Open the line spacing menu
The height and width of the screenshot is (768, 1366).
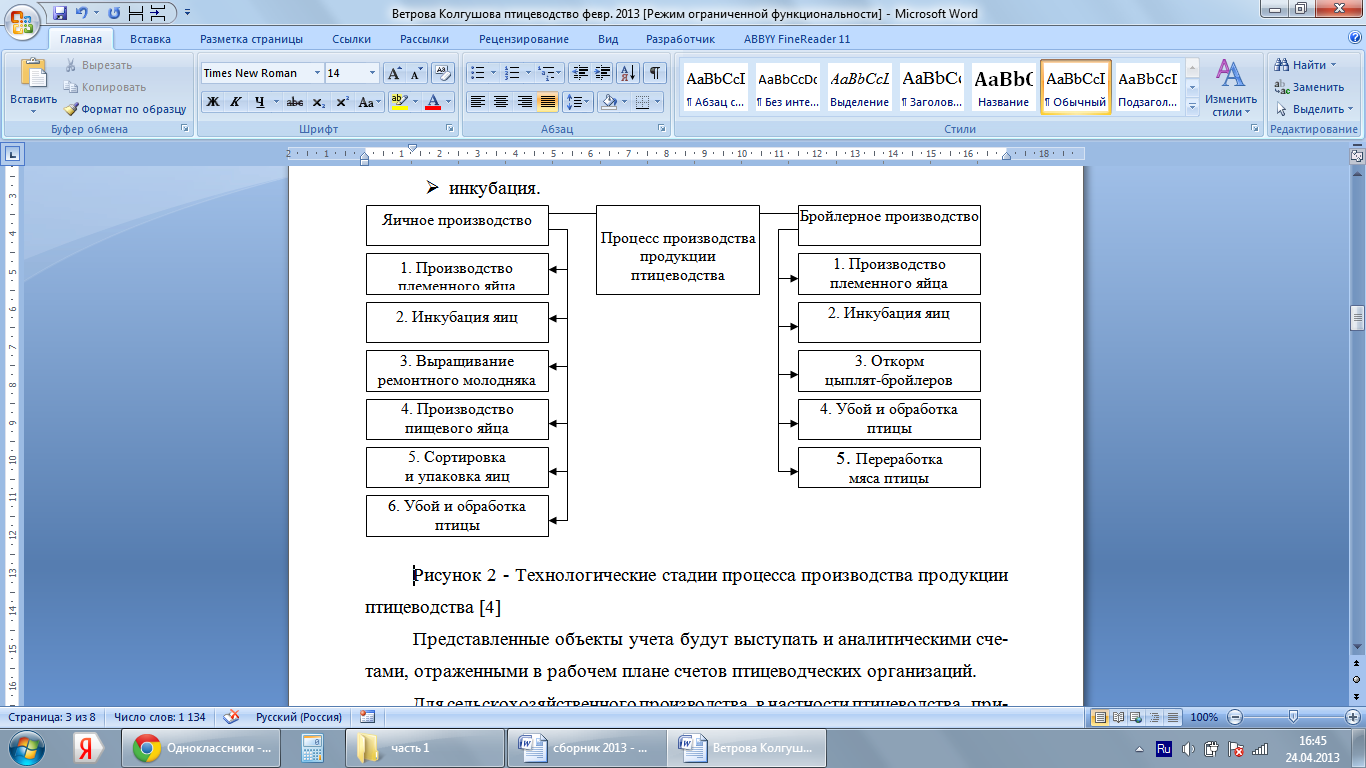click(578, 102)
